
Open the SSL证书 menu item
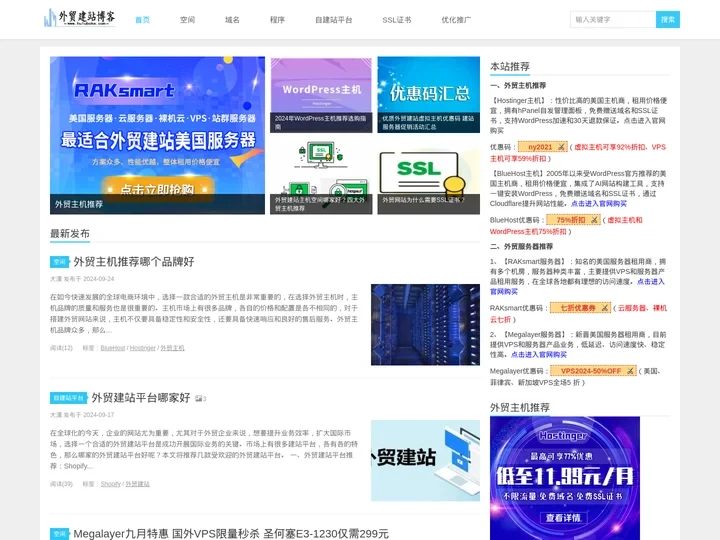click(x=397, y=20)
